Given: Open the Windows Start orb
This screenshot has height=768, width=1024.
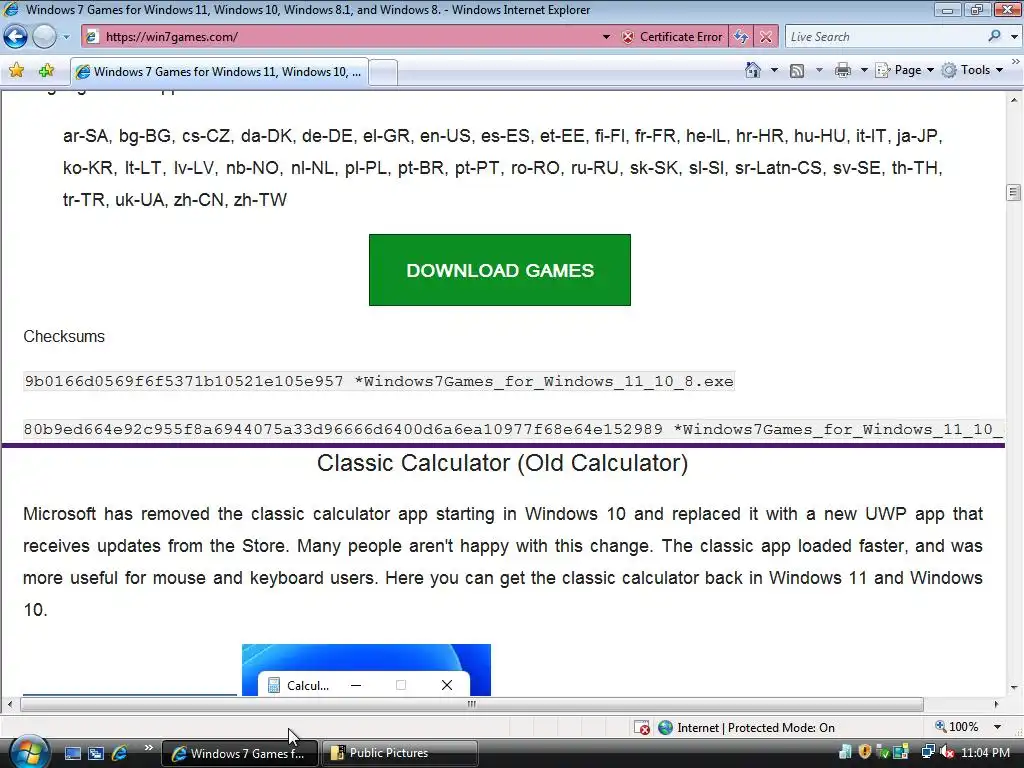Looking at the screenshot, I should pos(30,752).
